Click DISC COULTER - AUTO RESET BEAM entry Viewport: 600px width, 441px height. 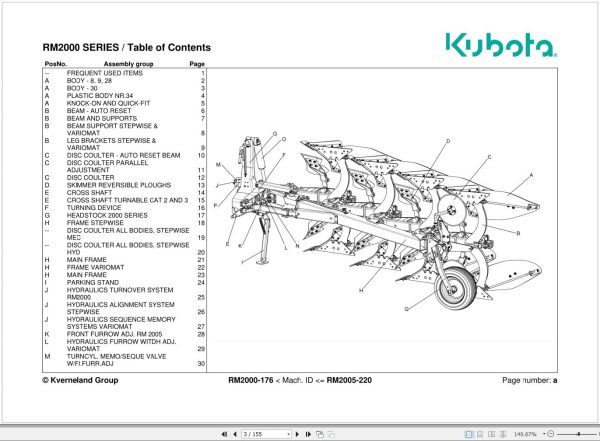pos(123,155)
